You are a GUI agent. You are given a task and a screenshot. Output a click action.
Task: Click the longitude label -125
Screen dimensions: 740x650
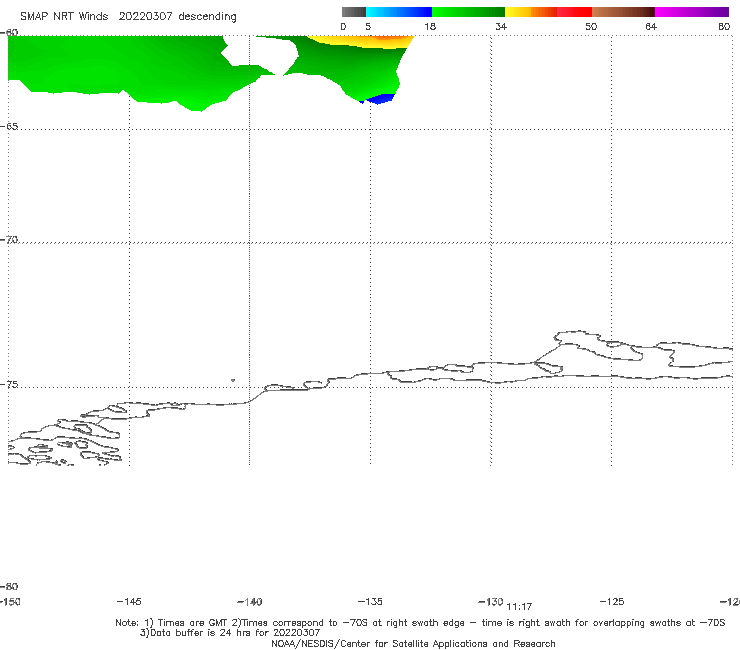(x=612, y=601)
